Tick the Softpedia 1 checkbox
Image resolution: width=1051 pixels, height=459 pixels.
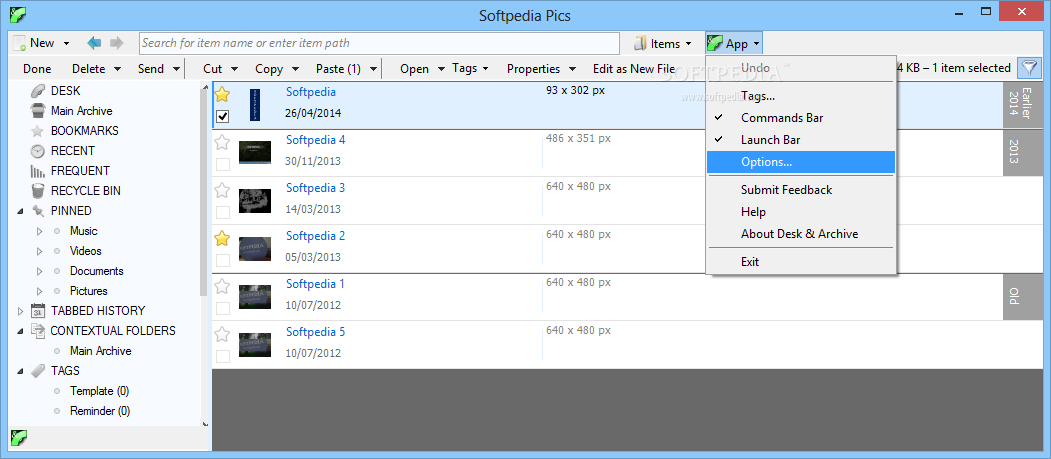[x=223, y=308]
